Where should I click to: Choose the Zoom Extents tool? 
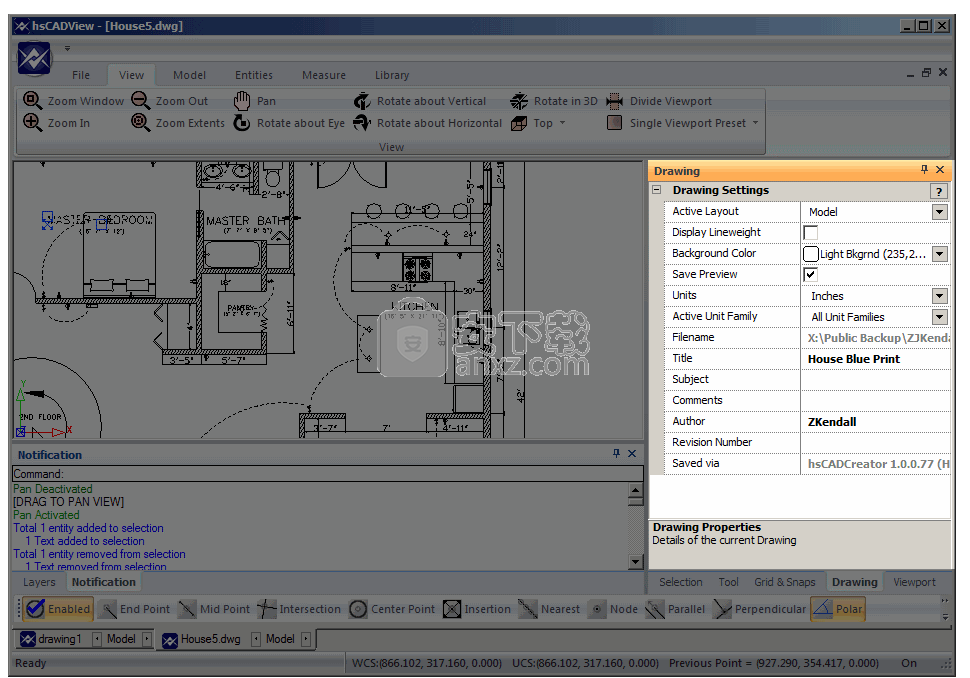point(178,122)
